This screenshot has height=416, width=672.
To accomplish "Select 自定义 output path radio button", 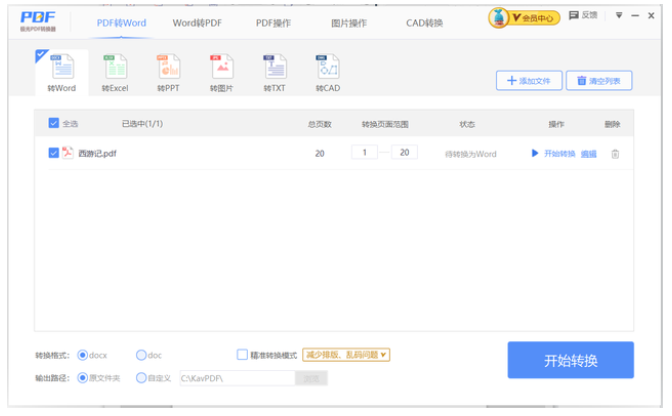I will point(141,378).
